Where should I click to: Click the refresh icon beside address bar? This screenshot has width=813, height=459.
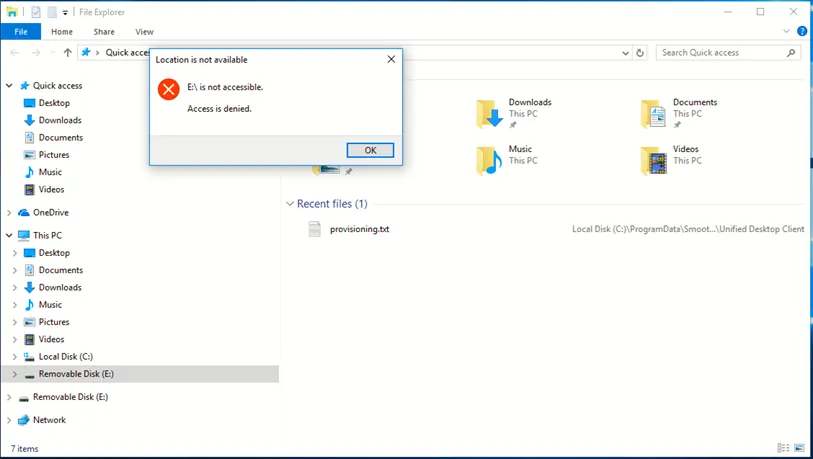click(640, 52)
